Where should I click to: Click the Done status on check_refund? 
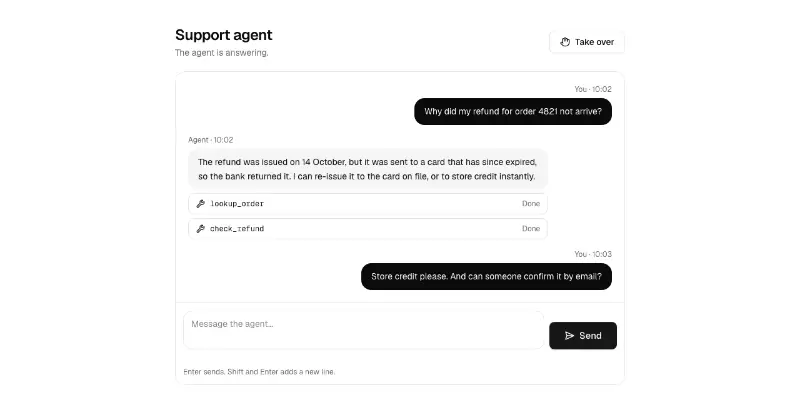531,229
